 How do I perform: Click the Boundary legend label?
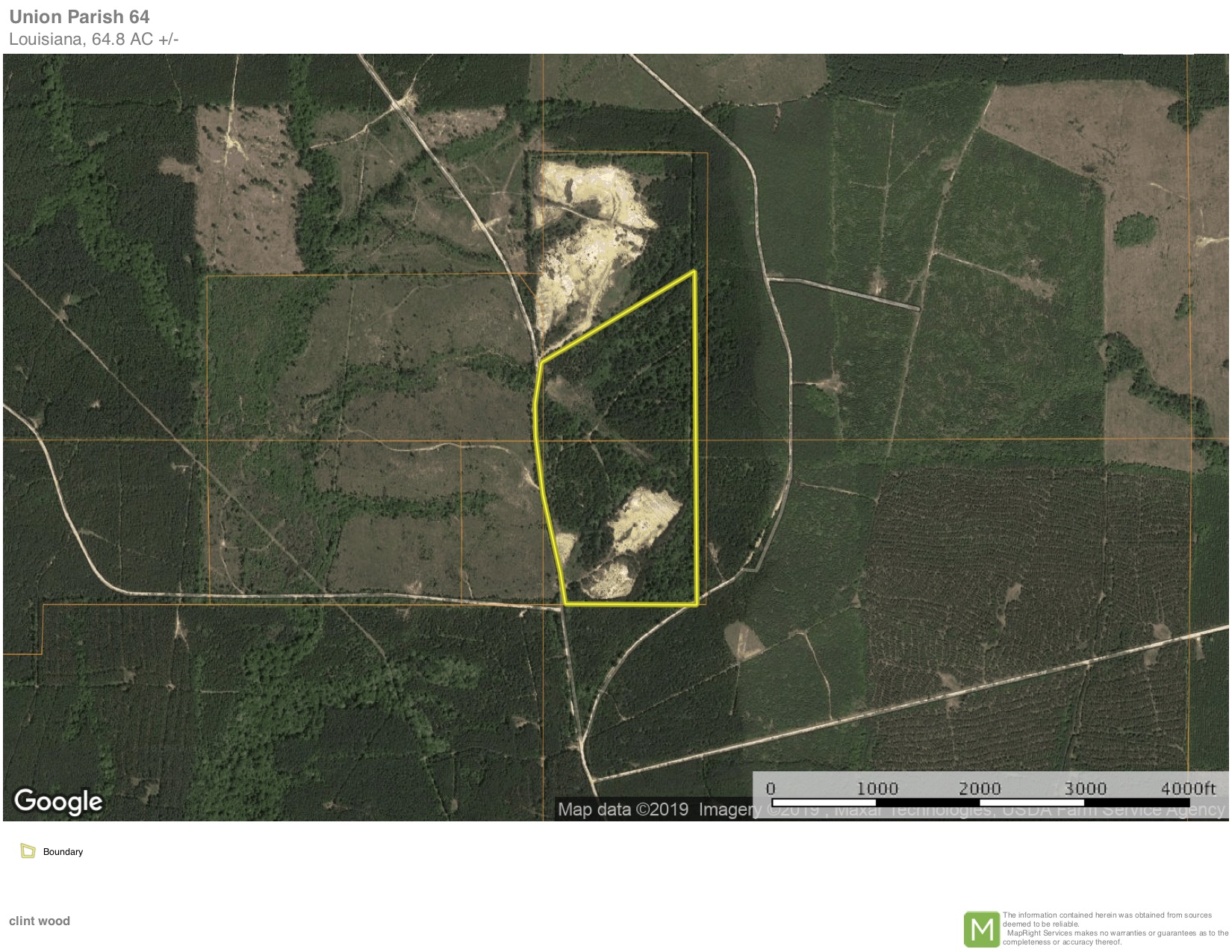point(63,852)
